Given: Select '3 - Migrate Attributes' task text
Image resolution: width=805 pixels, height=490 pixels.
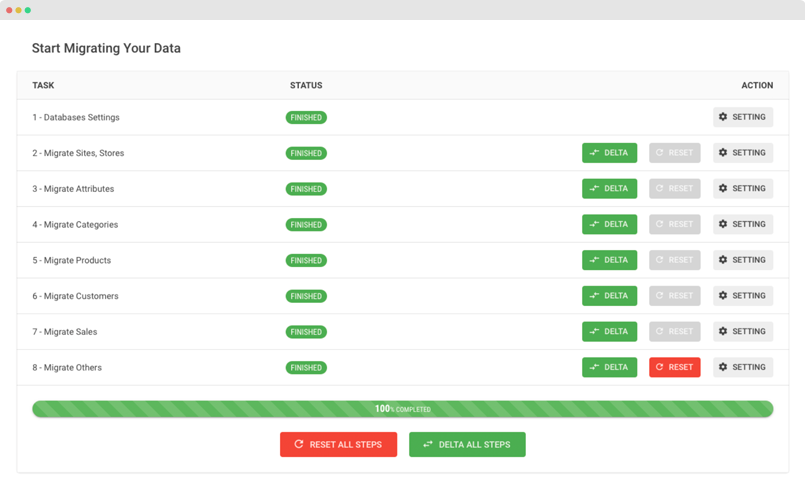Looking at the screenshot, I should pyautogui.click(x=73, y=189).
